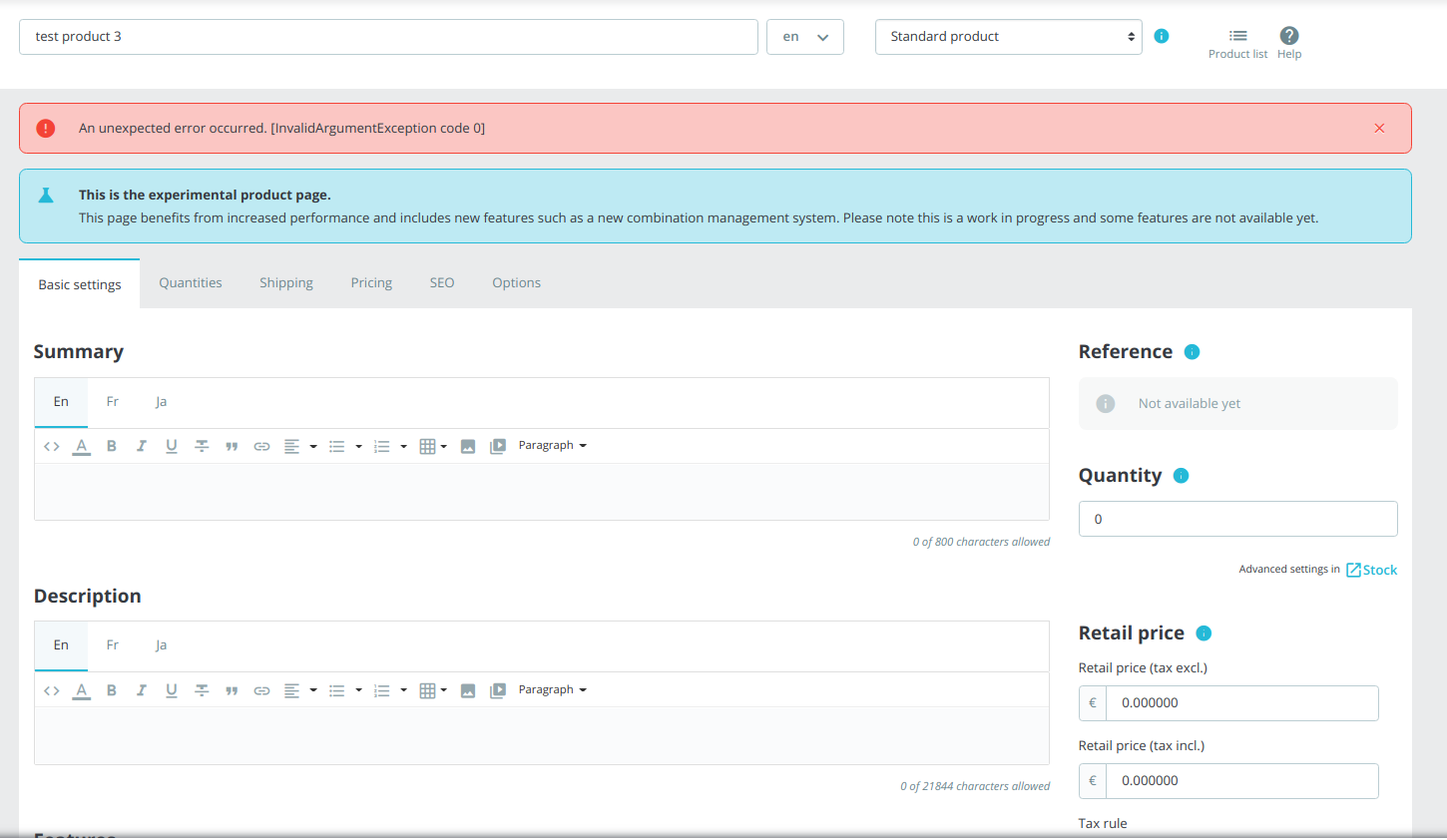Insert a hyperlink in the Summary editor
The width and height of the screenshot is (1447, 840).
point(261,445)
